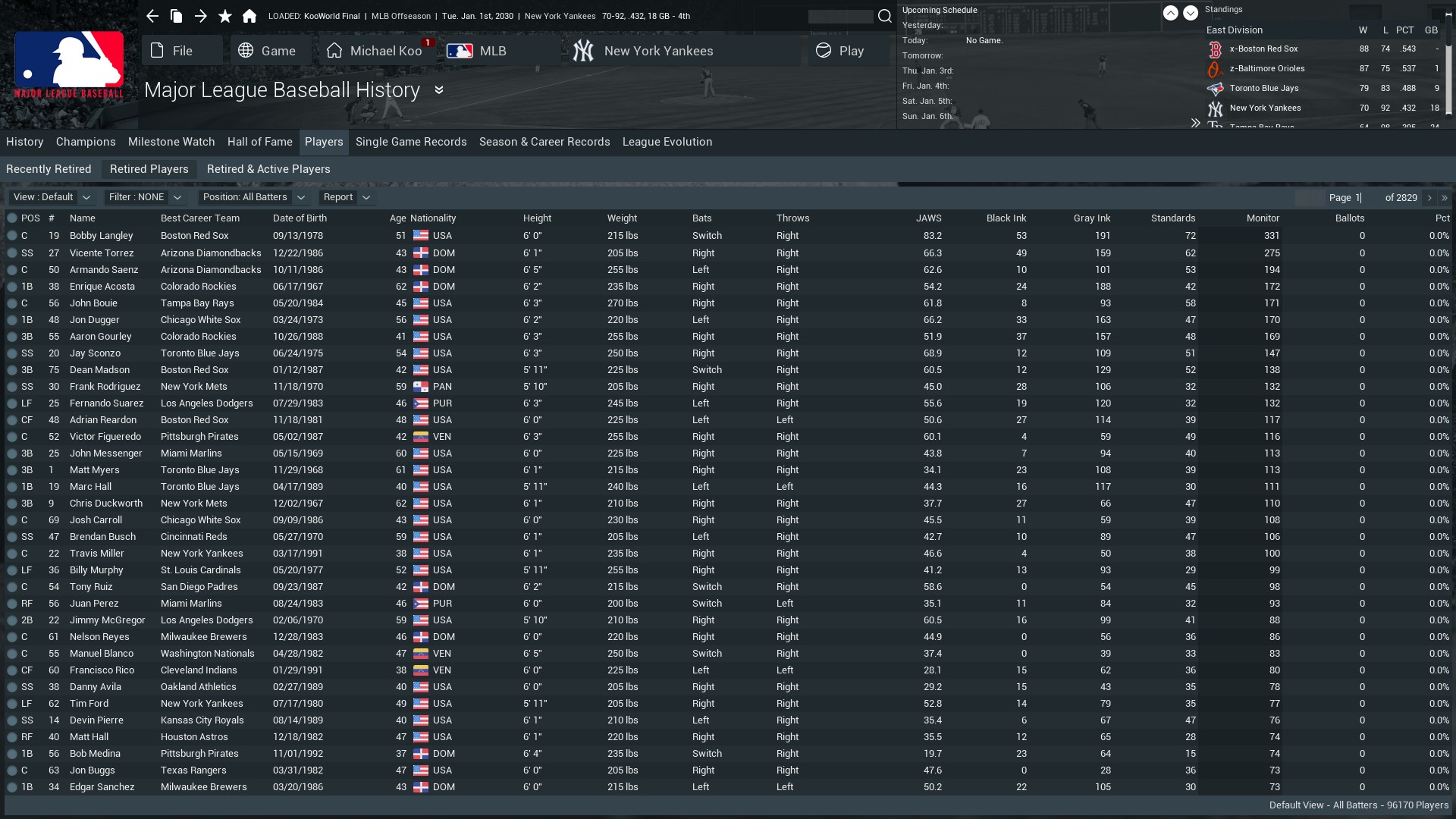Open the Michael Koo manager menu
This screenshot has height=819, width=1456.
tap(378, 51)
